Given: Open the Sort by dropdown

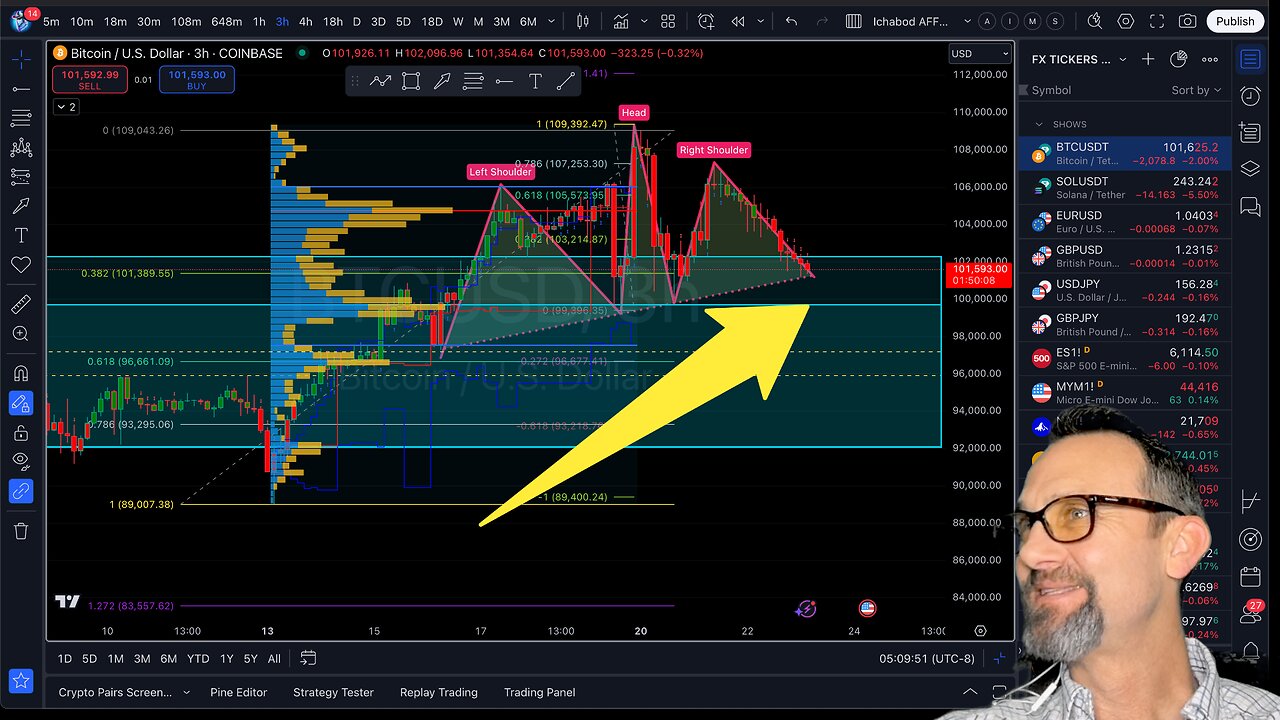Looking at the screenshot, I should (1196, 90).
